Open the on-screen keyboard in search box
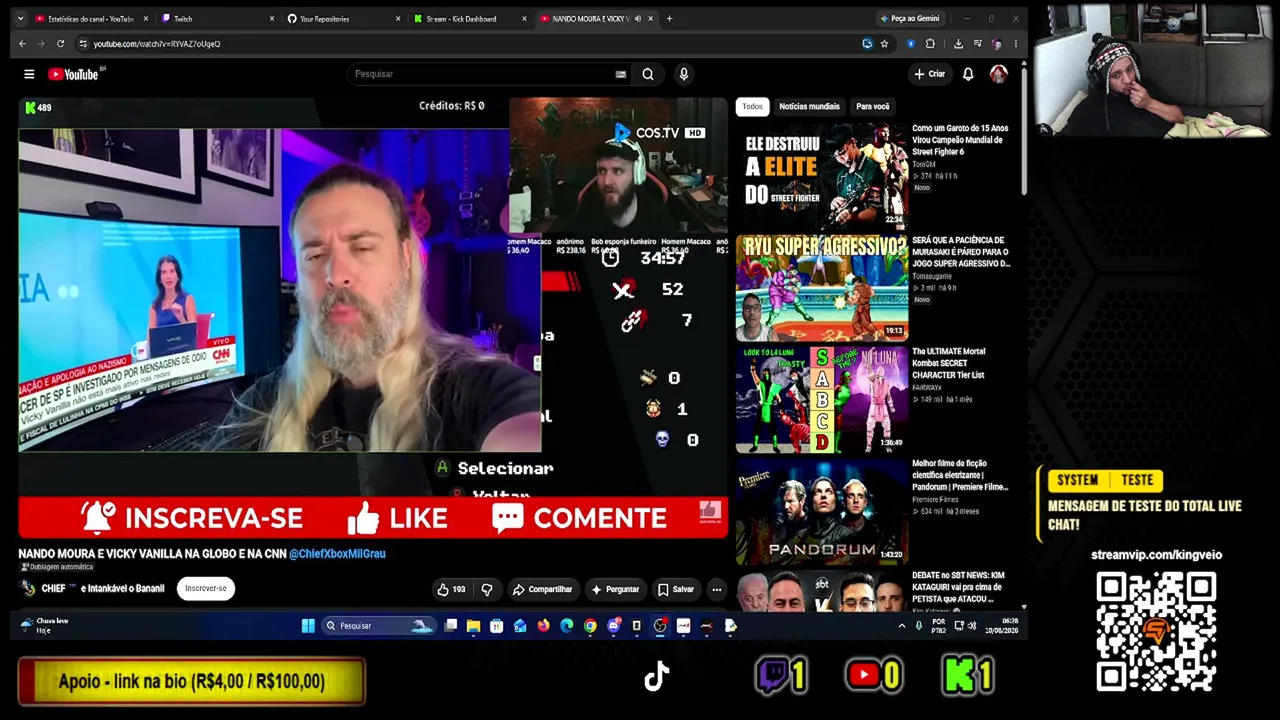 click(x=620, y=74)
